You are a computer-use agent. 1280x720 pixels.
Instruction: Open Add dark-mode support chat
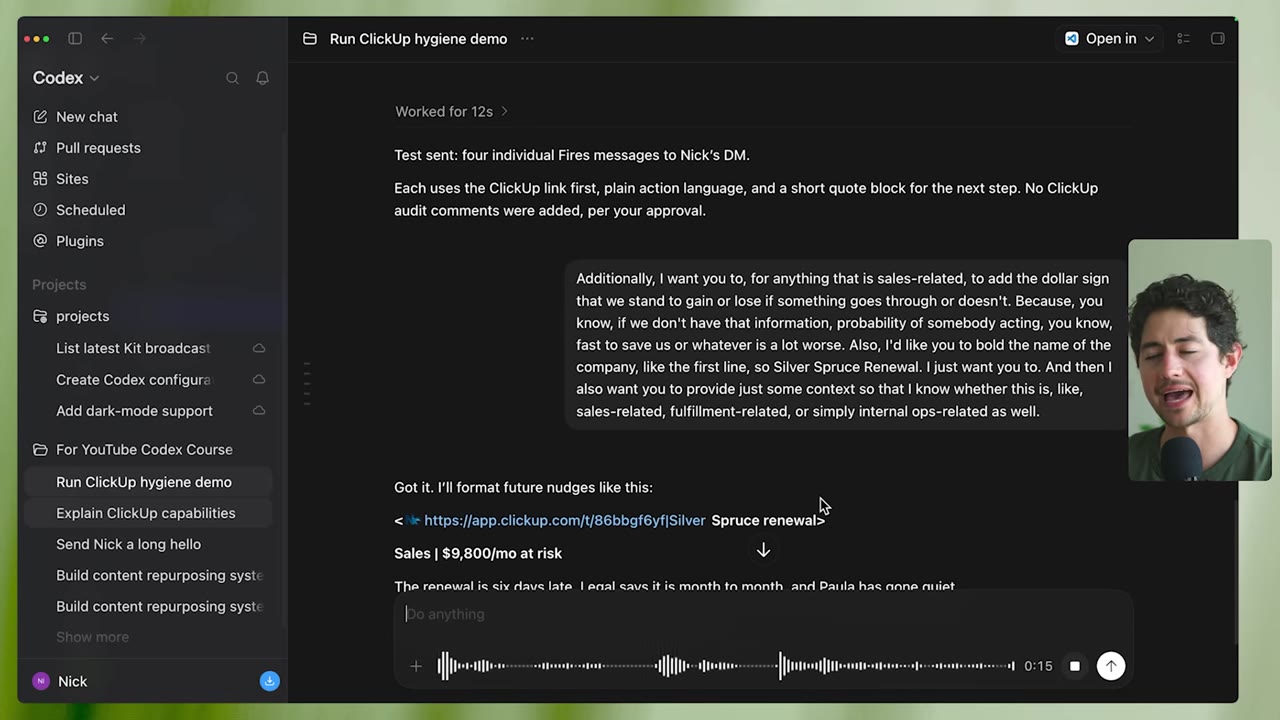click(134, 411)
